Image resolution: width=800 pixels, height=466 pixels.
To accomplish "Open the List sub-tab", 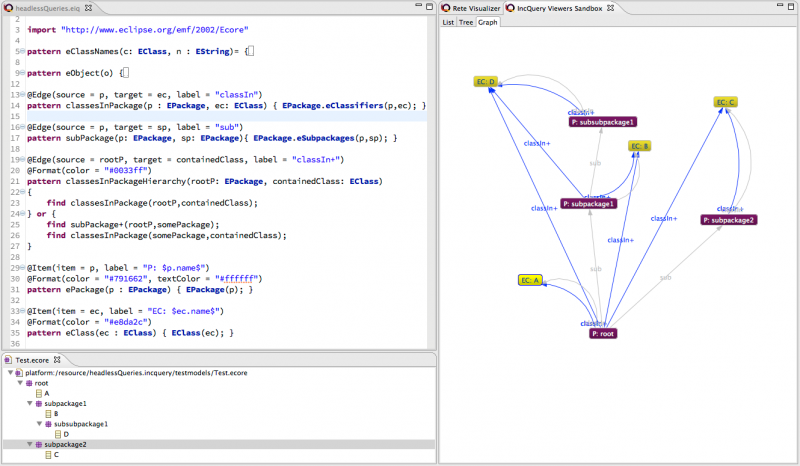I will pyautogui.click(x=448, y=22).
